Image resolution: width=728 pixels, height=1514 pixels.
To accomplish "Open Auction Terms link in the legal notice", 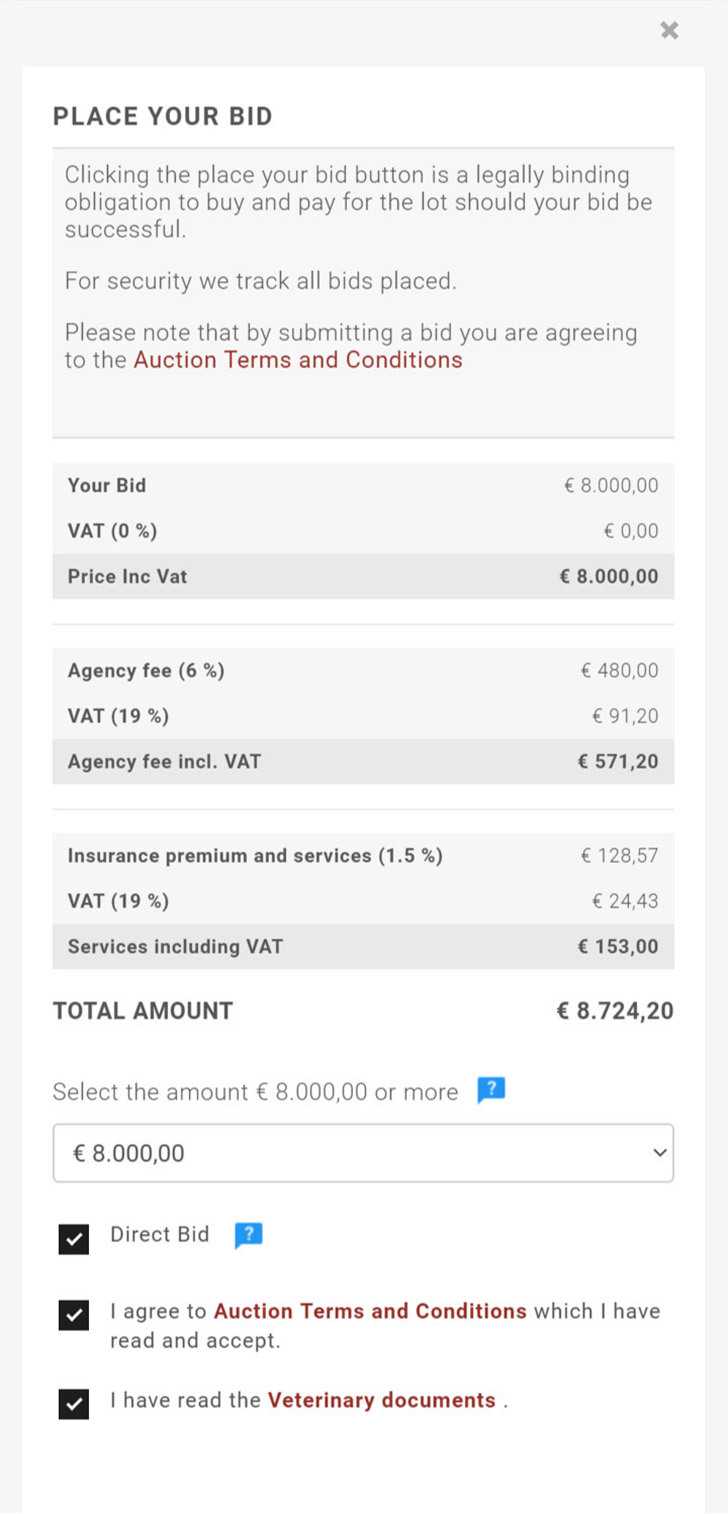I will click(298, 360).
